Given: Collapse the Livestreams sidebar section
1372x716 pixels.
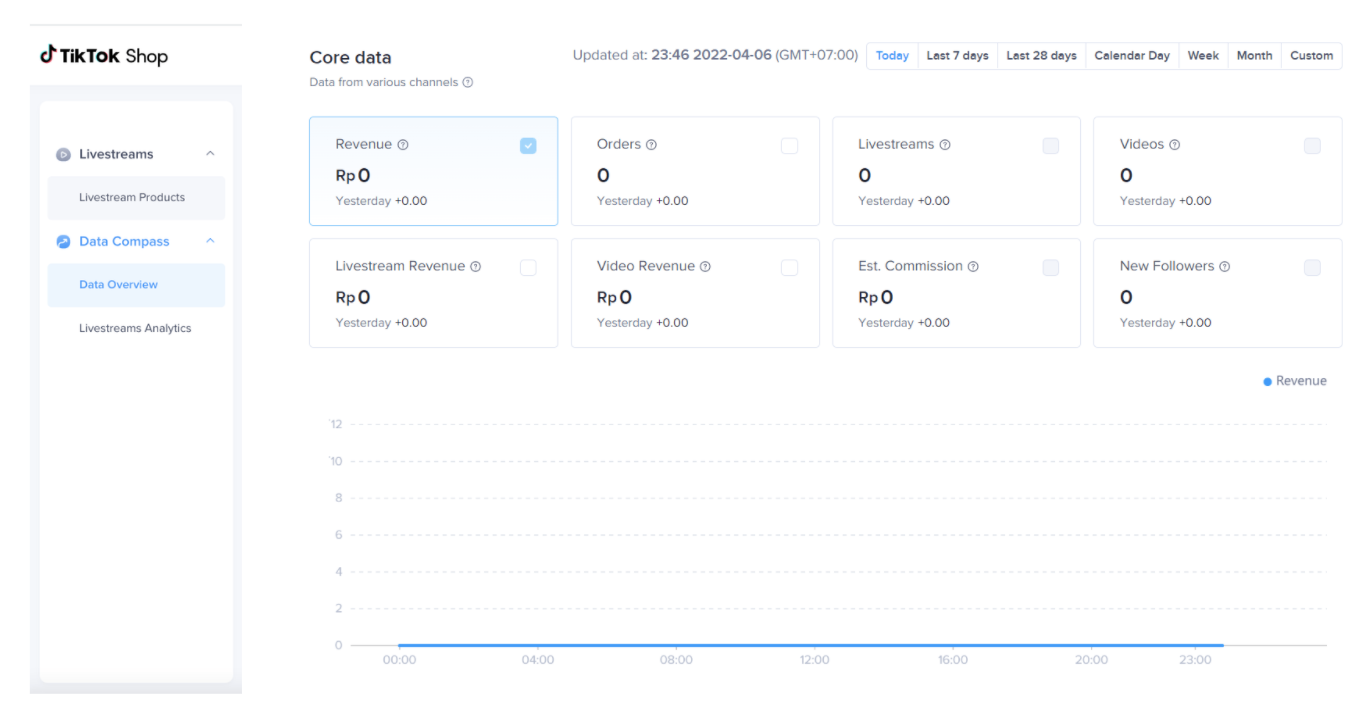Looking at the screenshot, I should [210, 154].
